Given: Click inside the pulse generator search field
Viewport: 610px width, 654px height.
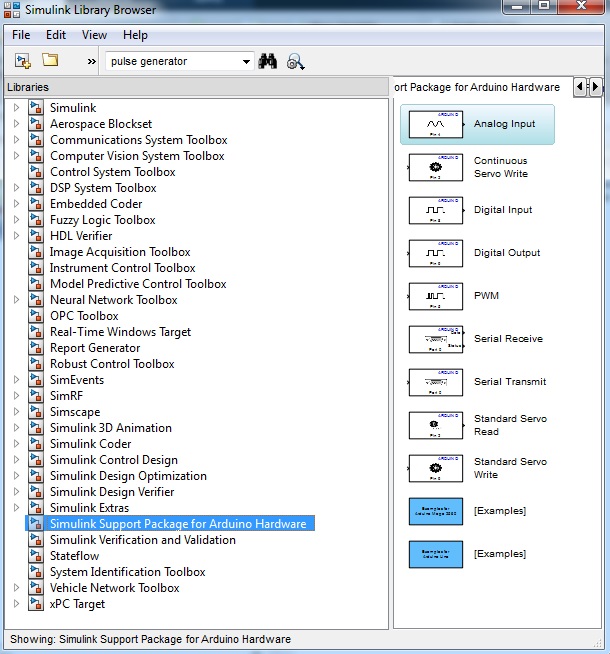Looking at the screenshot, I should 174,61.
